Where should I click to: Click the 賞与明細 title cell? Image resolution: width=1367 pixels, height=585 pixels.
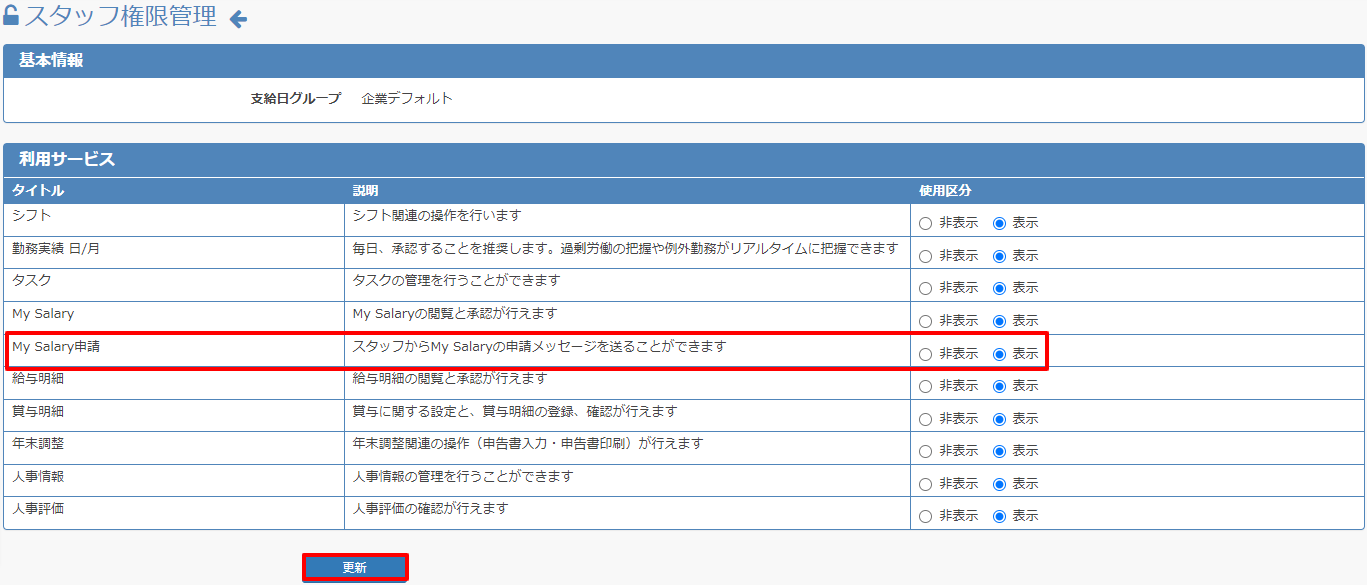click(175, 416)
